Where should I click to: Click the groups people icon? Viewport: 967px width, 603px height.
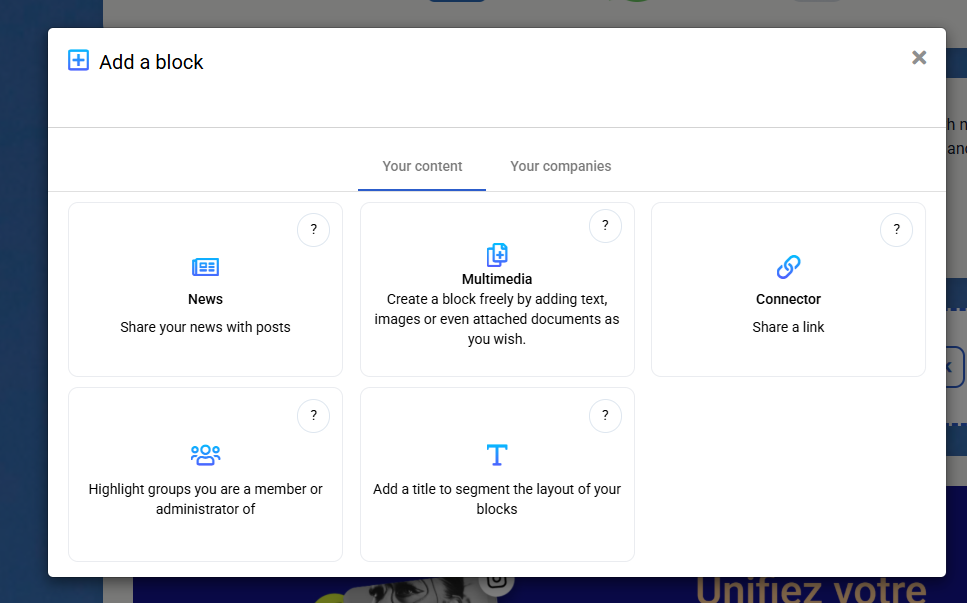point(205,454)
